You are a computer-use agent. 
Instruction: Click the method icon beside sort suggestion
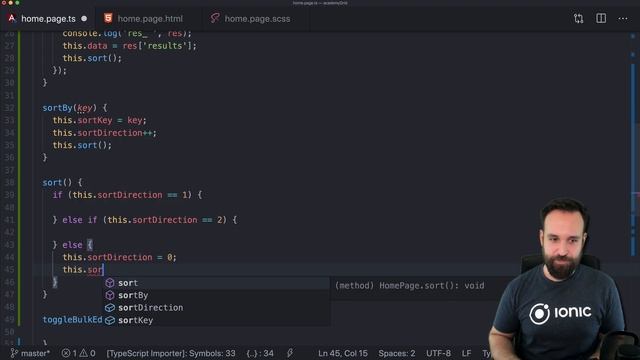pos(110,283)
